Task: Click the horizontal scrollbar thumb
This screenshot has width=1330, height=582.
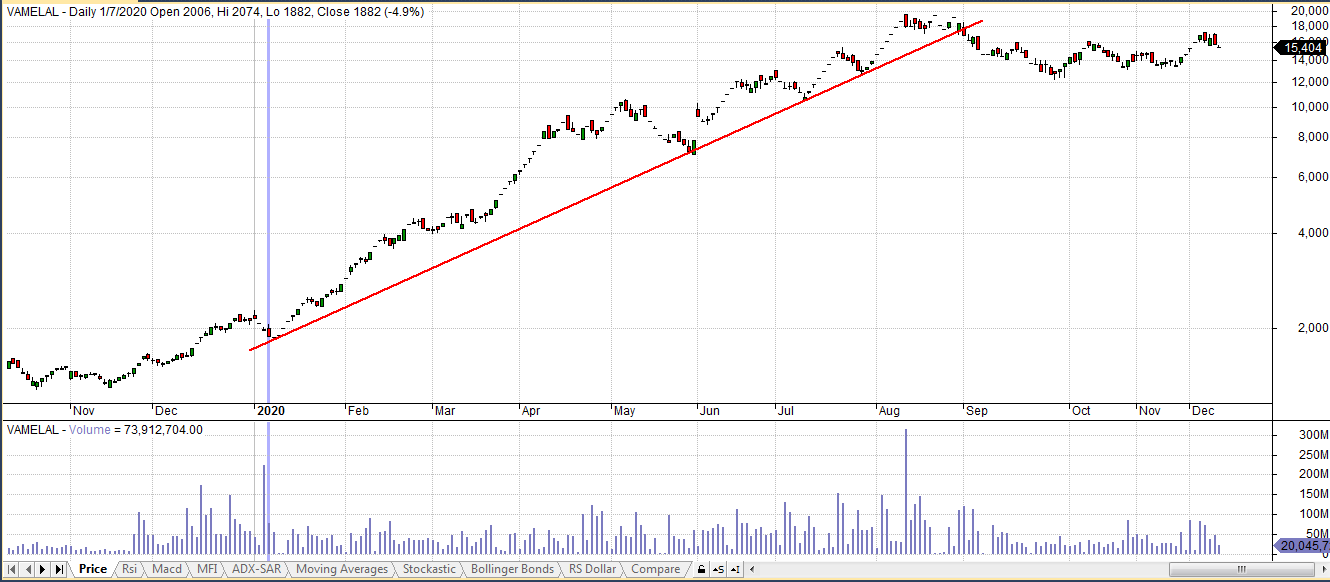Action: click(x=1240, y=569)
